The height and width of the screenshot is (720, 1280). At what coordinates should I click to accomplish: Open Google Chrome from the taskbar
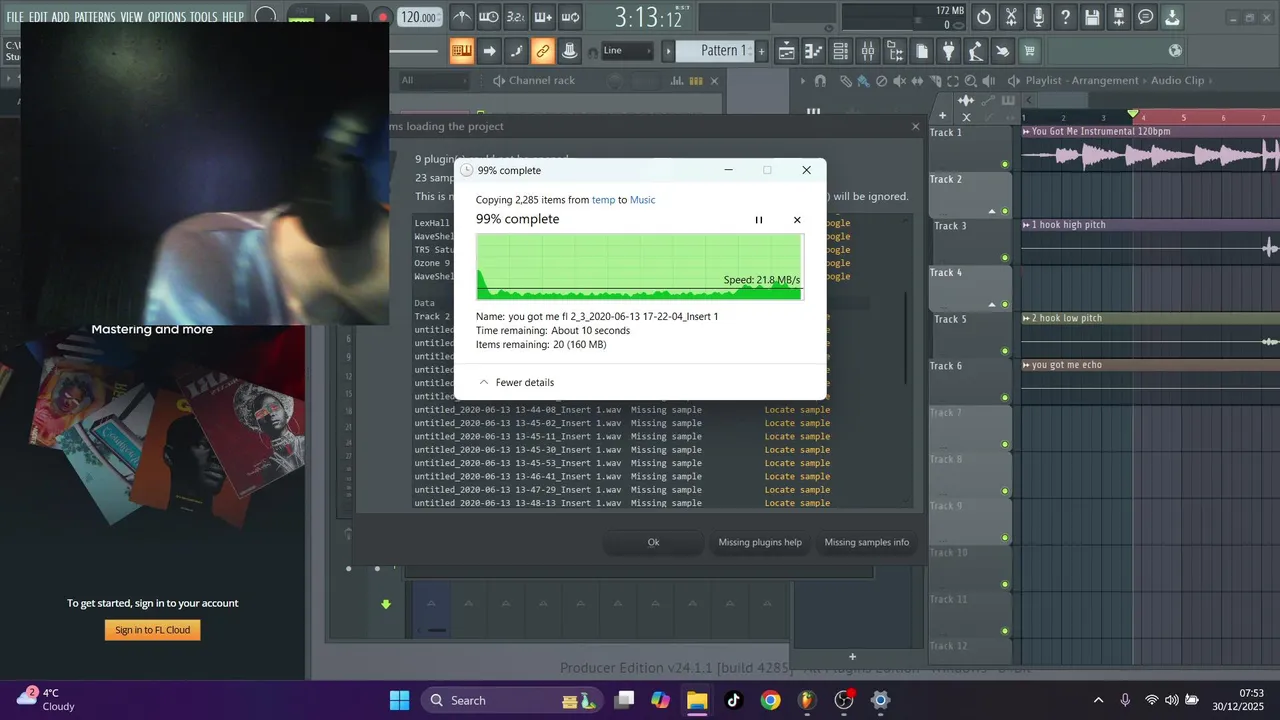(x=770, y=700)
